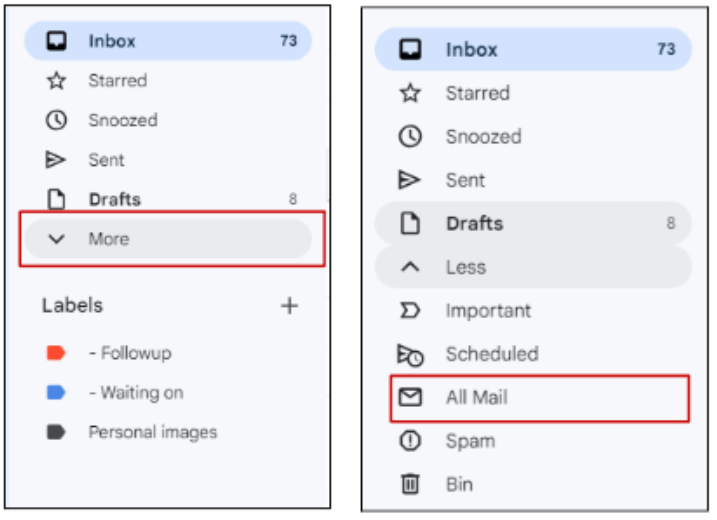Click the blue tag icon of Waiting on label
This screenshot has width=717, height=520.
pos(56,392)
